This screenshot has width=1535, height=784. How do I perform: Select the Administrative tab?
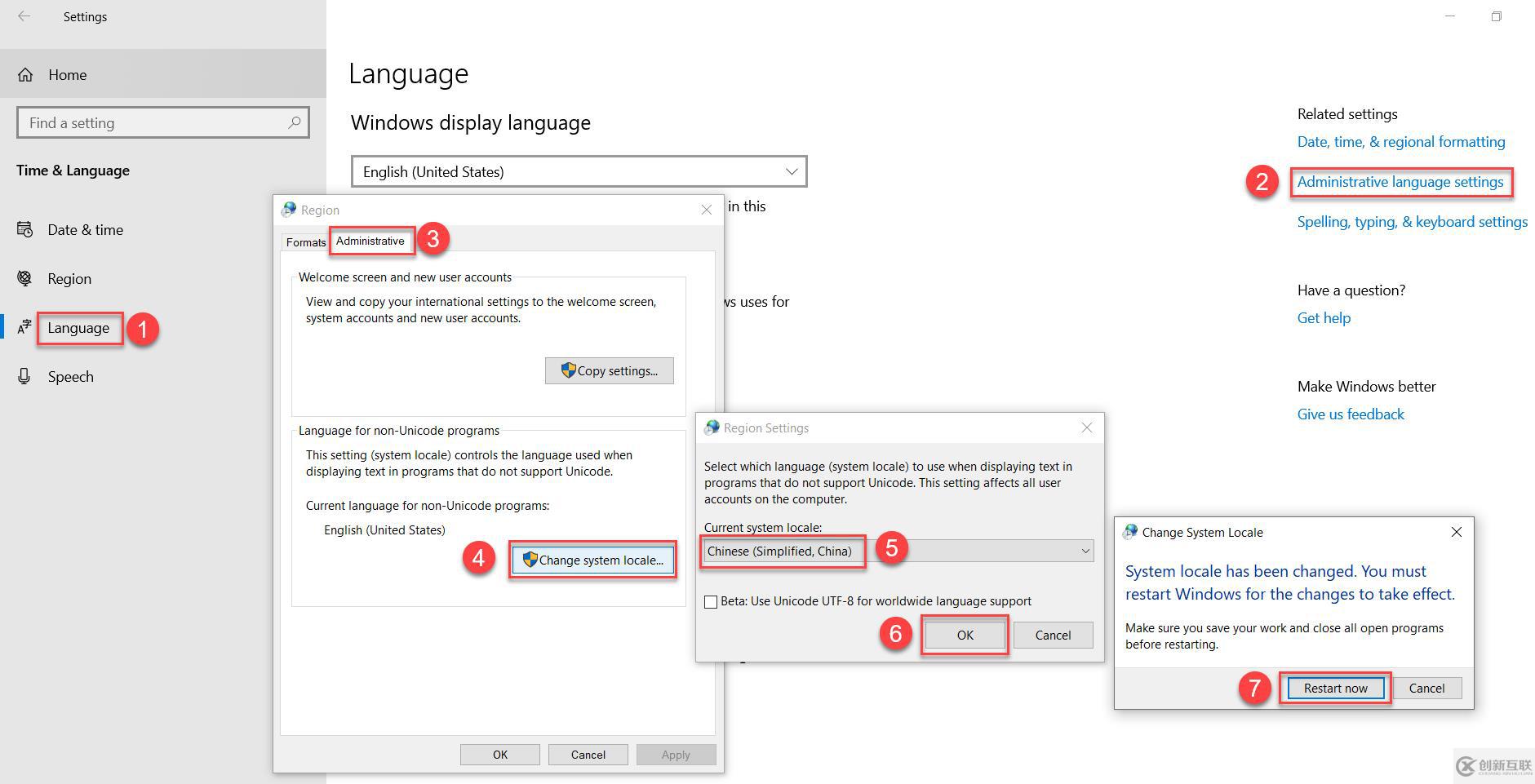click(370, 241)
